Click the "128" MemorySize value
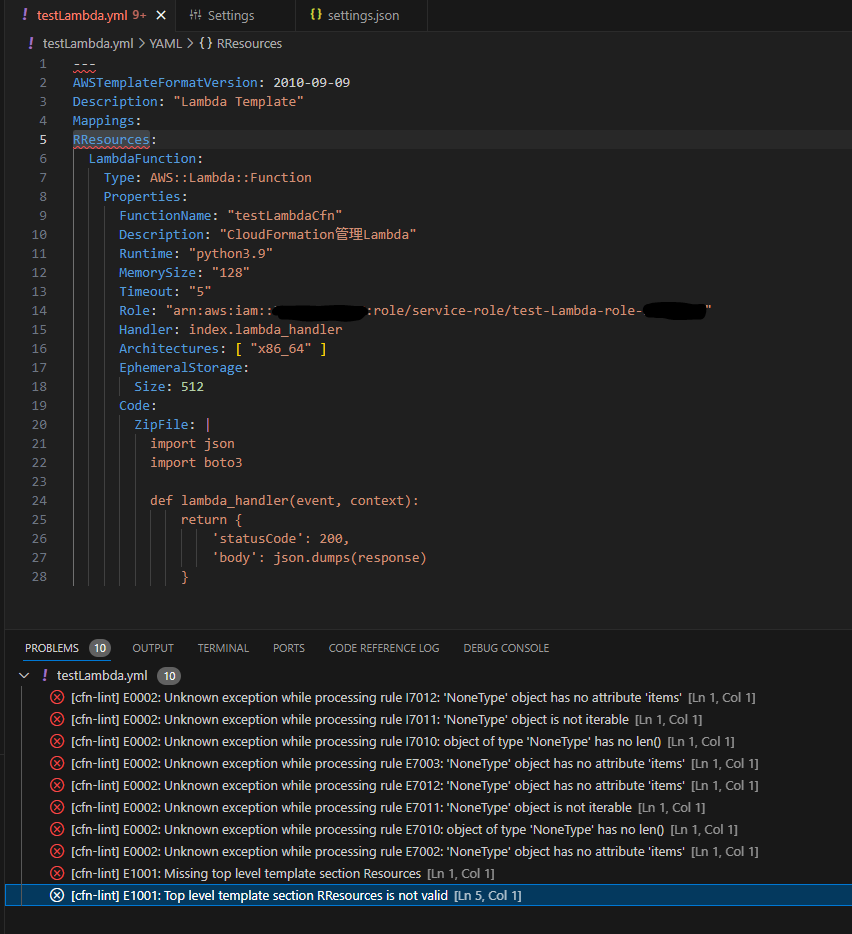Image resolution: width=852 pixels, height=934 pixels. (x=231, y=273)
